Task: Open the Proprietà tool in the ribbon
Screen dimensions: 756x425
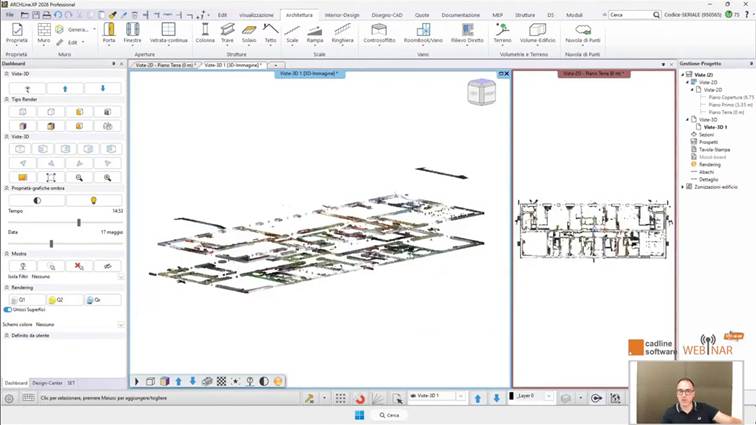Action: (x=17, y=33)
